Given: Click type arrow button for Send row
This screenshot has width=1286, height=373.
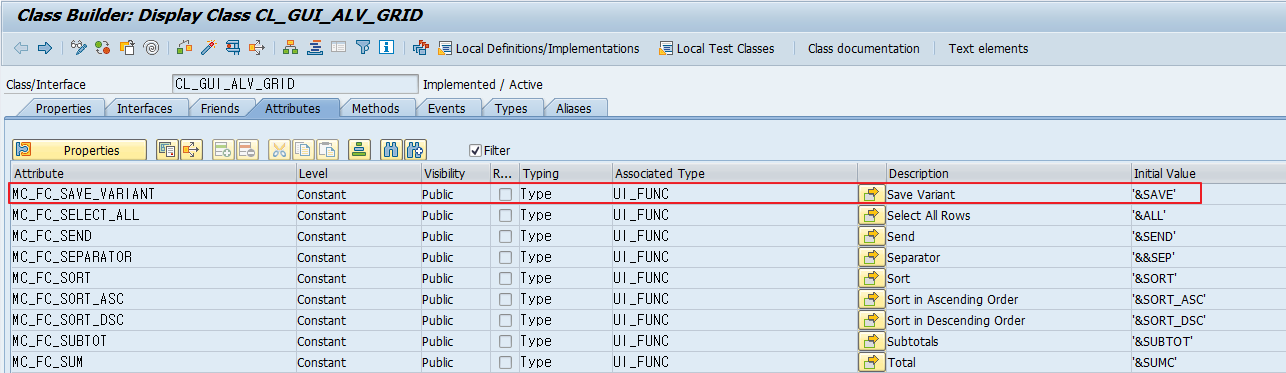Looking at the screenshot, I should 871,236.
